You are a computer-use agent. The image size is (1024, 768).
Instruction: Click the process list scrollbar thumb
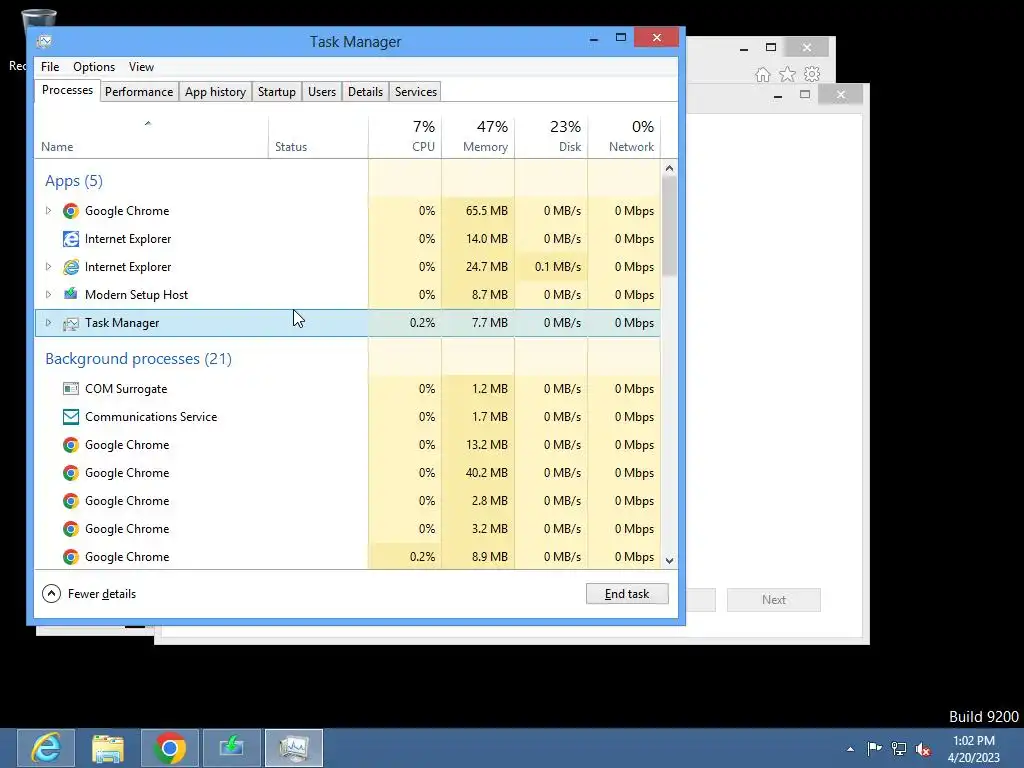(x=669, y=225)
